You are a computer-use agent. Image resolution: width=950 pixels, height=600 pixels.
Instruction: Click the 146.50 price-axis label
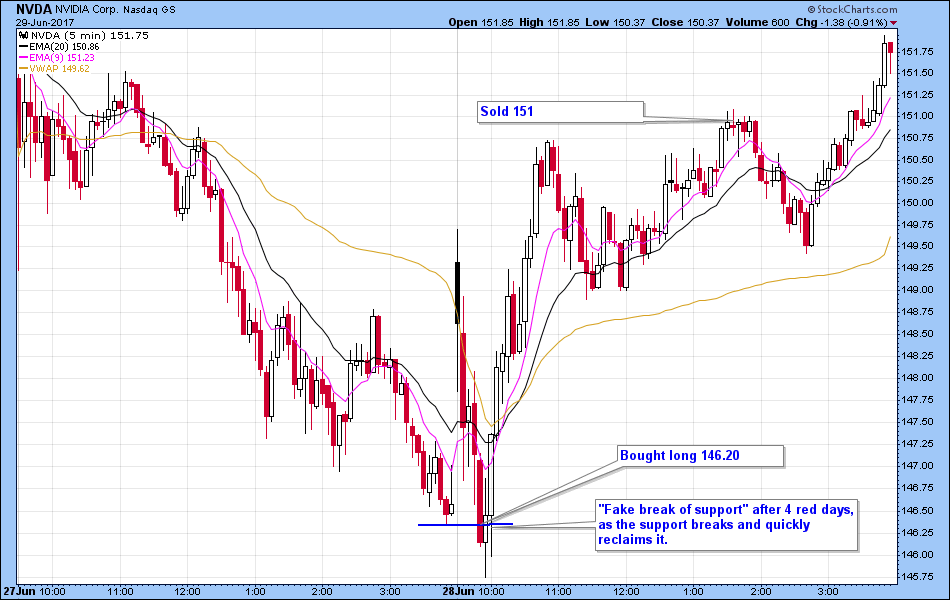click(917, 511)
